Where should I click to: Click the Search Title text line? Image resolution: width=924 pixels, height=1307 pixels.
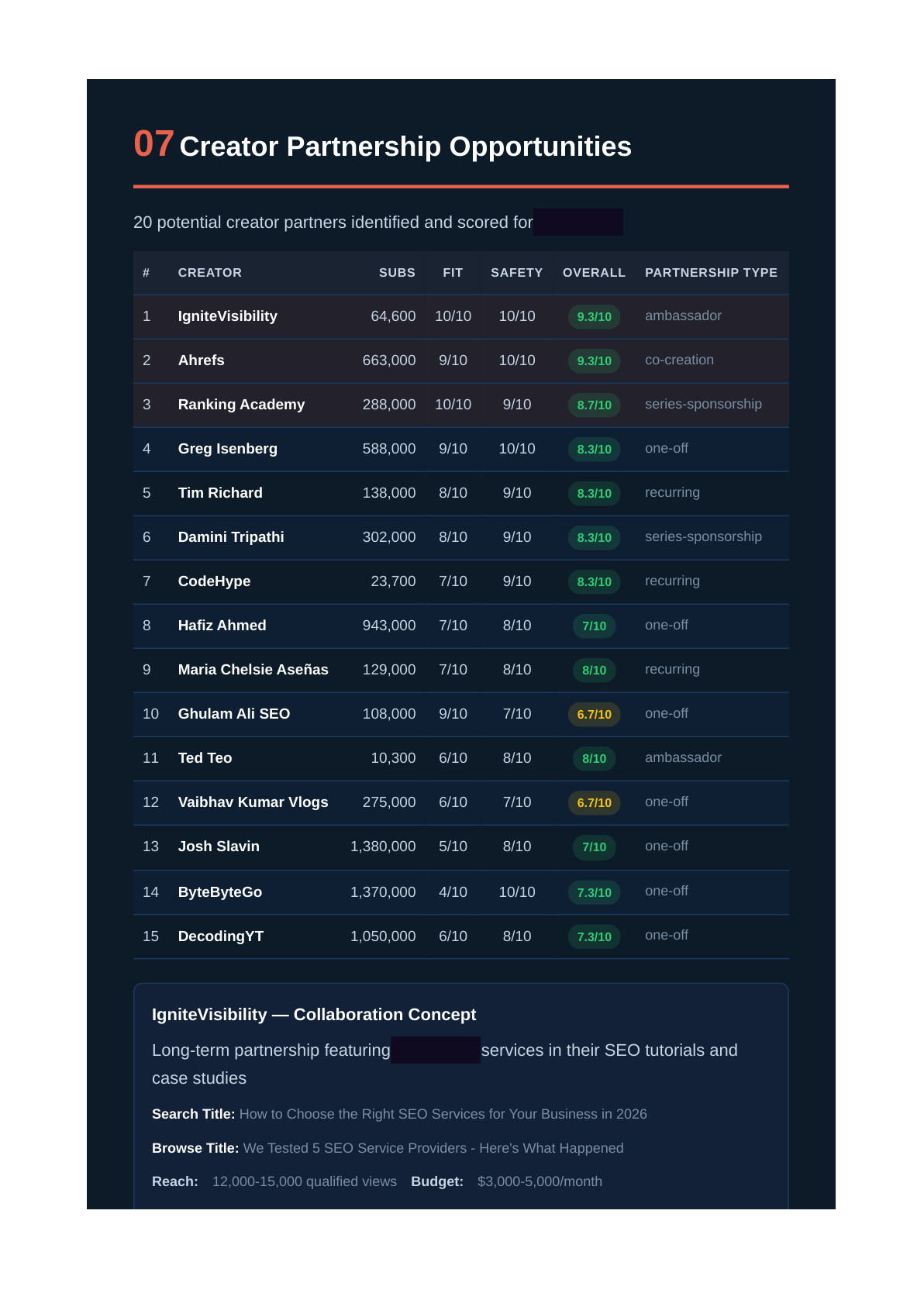click(x=399, y=1114)
